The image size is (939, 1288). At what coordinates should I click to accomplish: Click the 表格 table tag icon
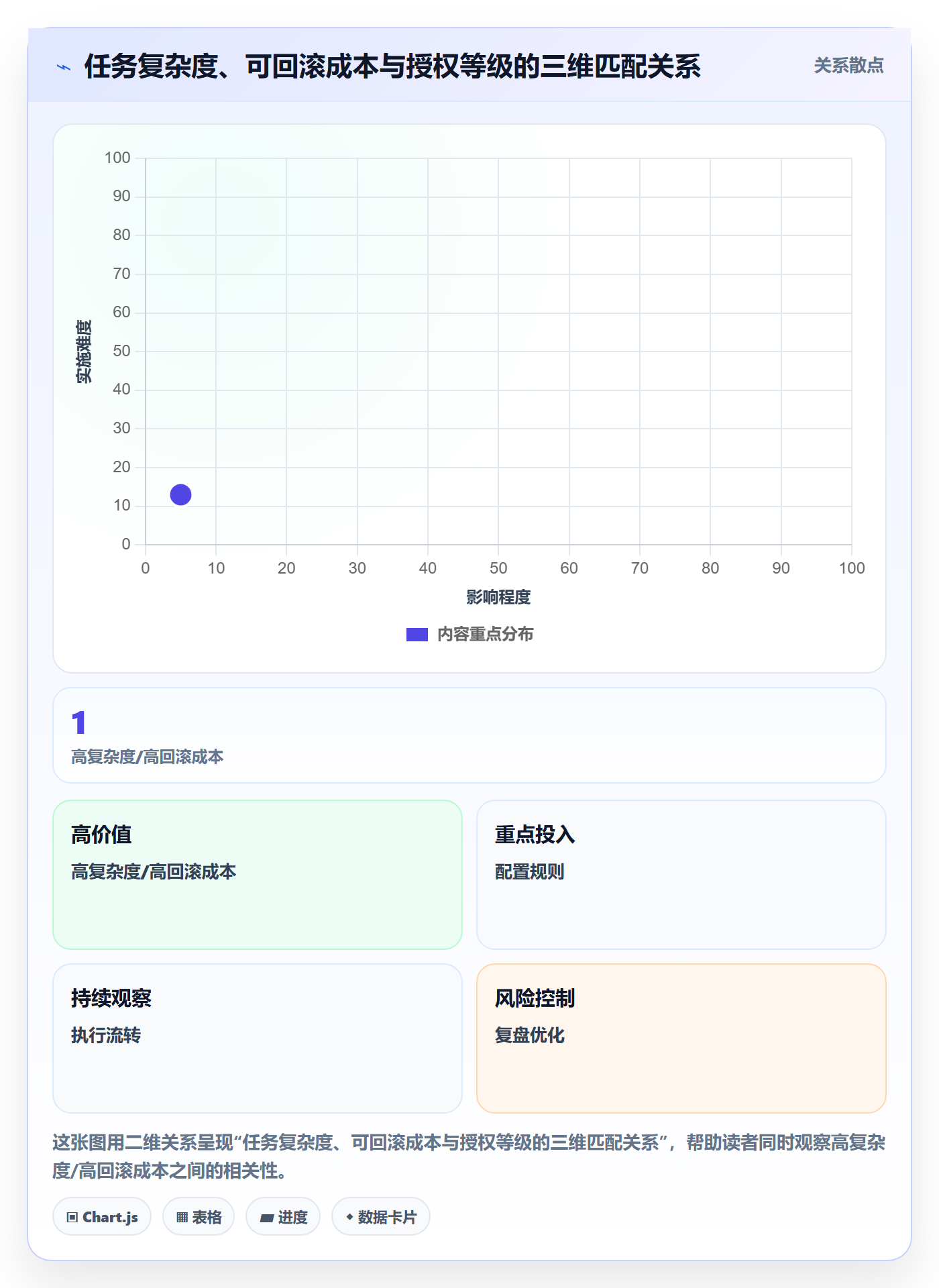pyautogui.click(x=182, y=1217)
